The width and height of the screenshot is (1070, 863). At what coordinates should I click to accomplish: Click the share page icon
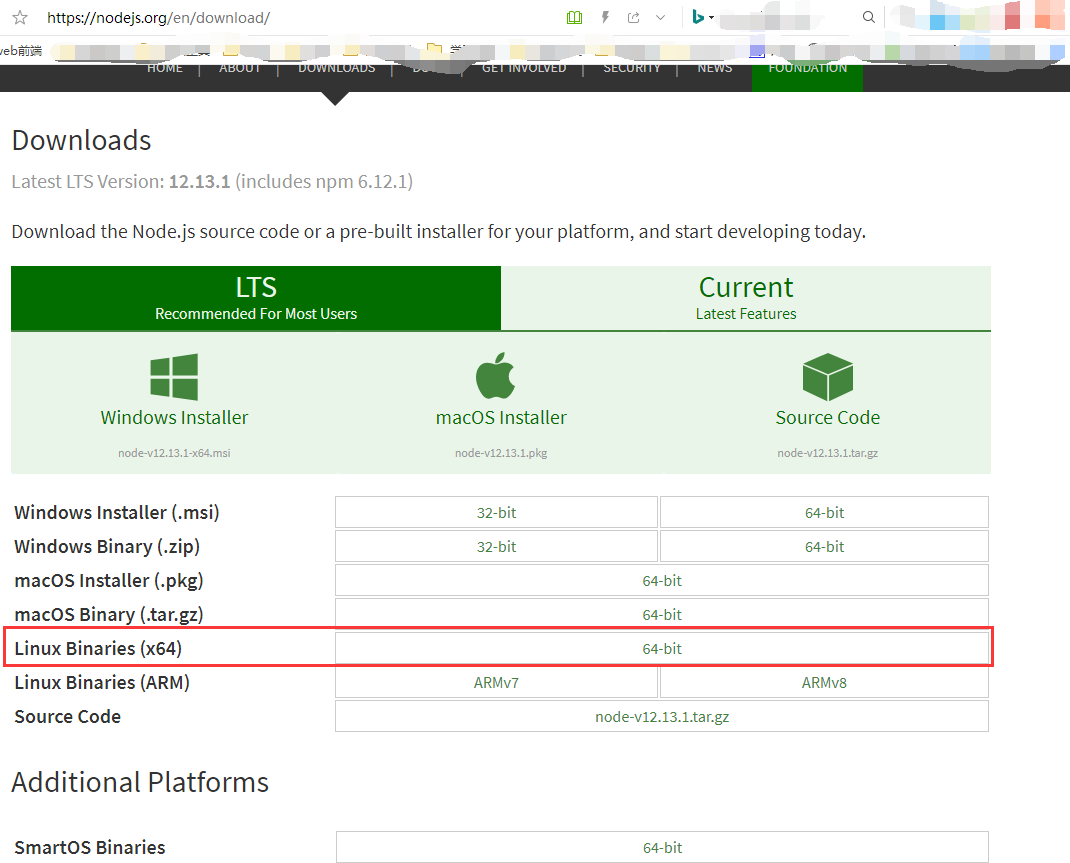633,18
